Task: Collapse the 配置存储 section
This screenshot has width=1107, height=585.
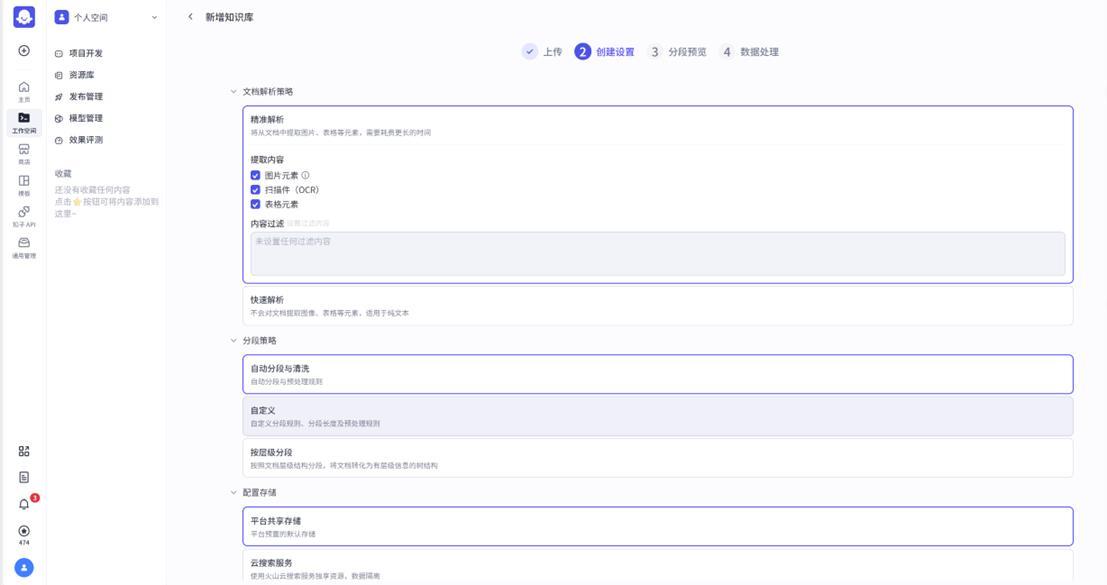Action: (234, 493)
